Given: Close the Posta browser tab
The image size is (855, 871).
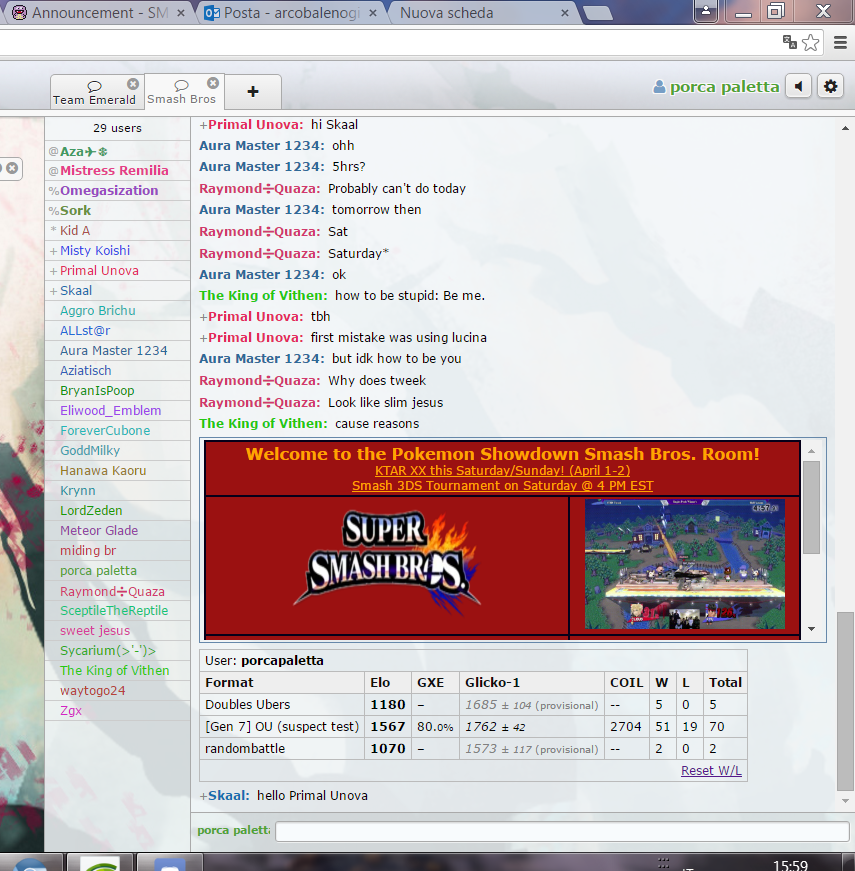Looking at the screenshot, I should pyautogui.click(x=373, y=13).
